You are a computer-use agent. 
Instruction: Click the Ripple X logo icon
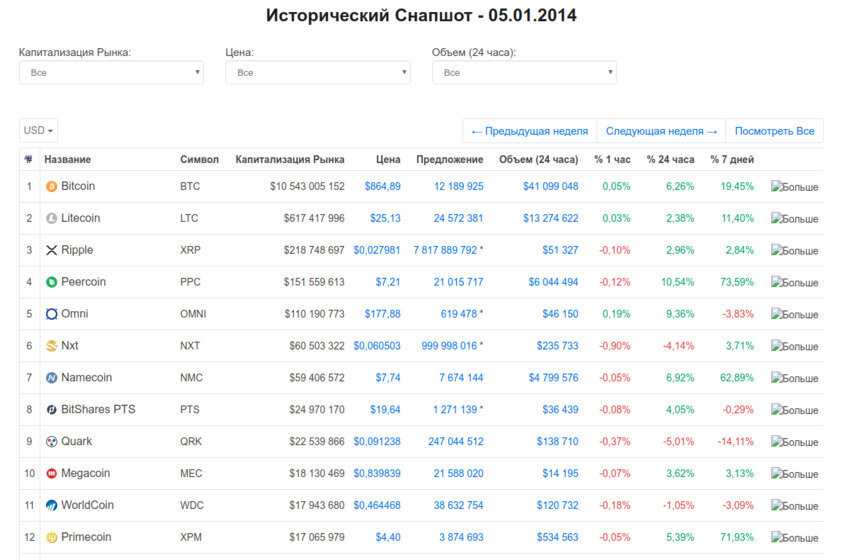(51, 250)
